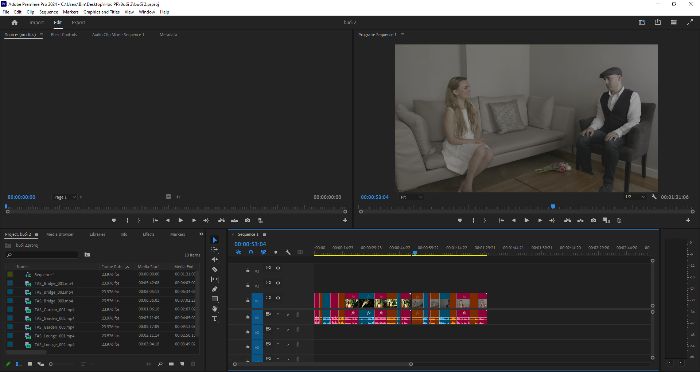Open Timeline display settings wrench
The image size is (700, 372).
288,252
